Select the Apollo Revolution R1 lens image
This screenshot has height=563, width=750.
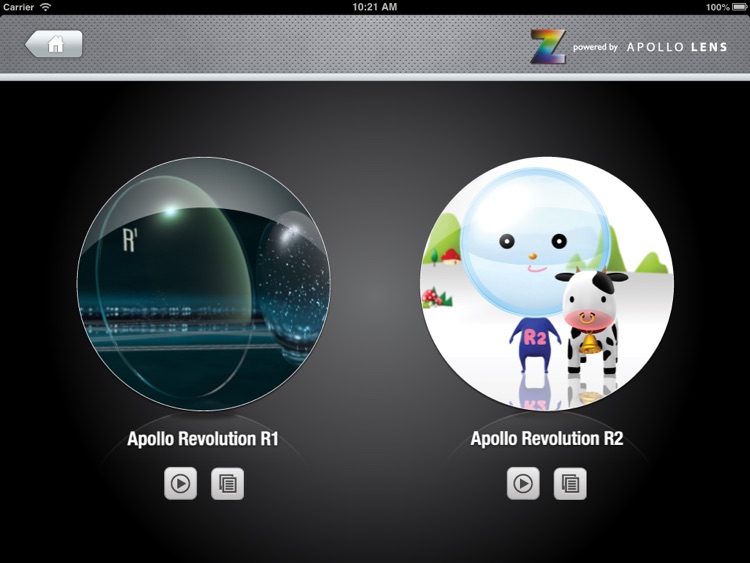[x=203, y=284]
